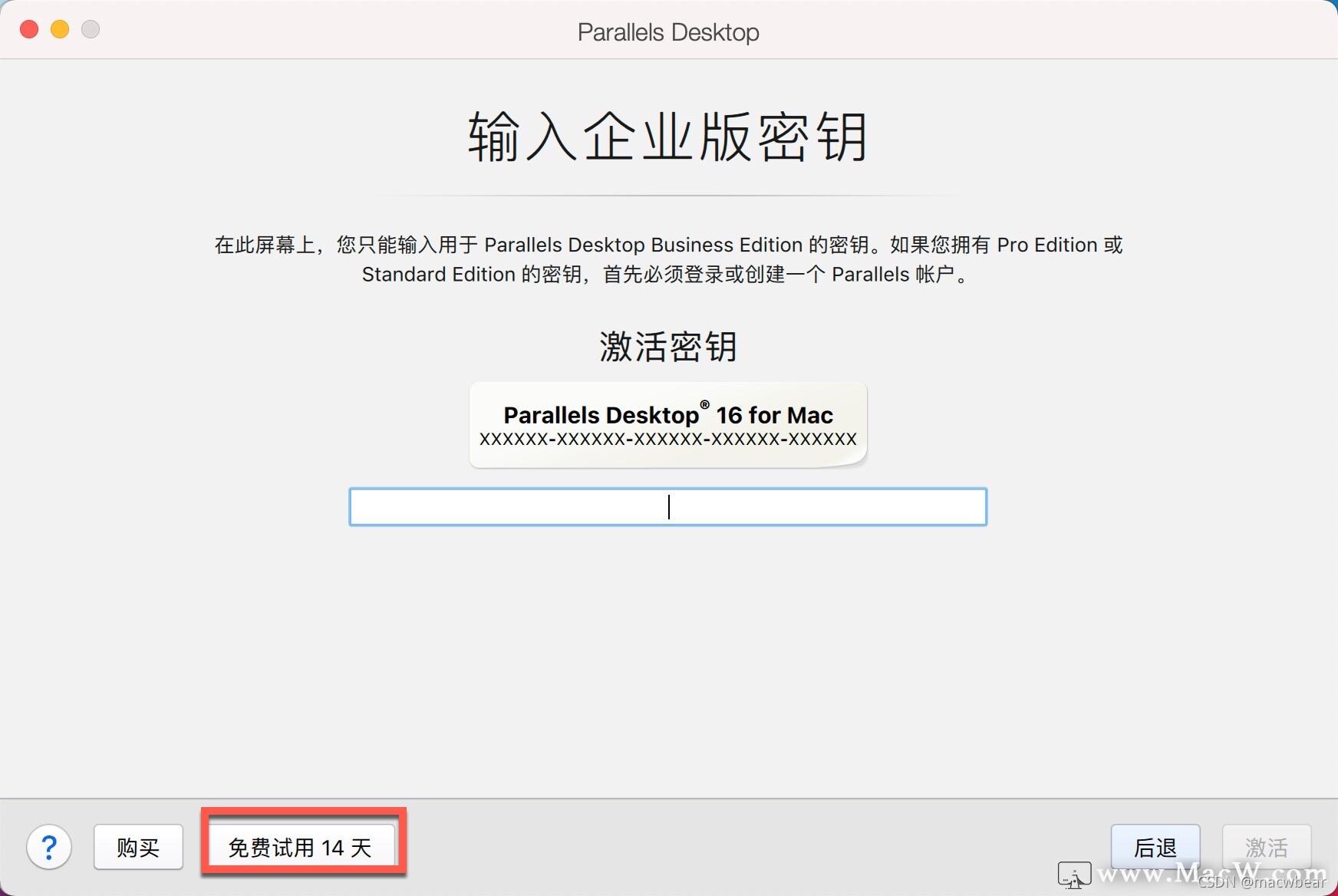
Task: Click the 购买 button
Action: 138,847
